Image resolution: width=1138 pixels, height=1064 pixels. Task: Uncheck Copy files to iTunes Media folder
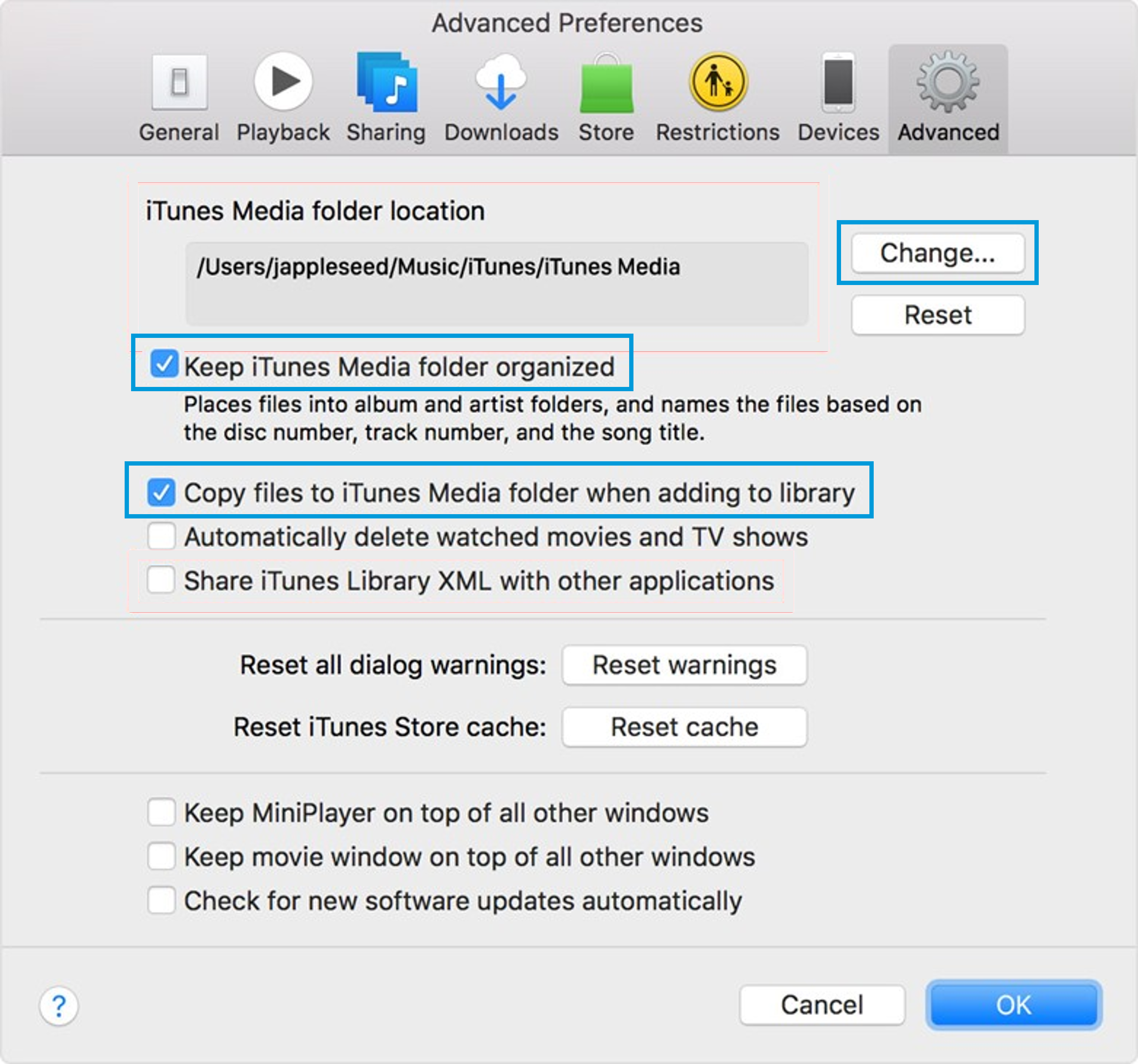coord(161,493)
